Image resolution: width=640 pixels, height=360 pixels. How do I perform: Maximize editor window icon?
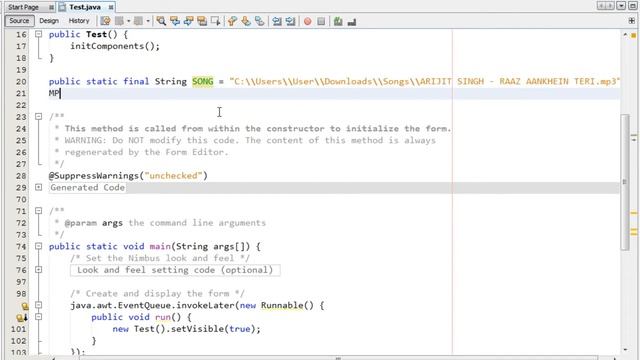pos(633,6)
